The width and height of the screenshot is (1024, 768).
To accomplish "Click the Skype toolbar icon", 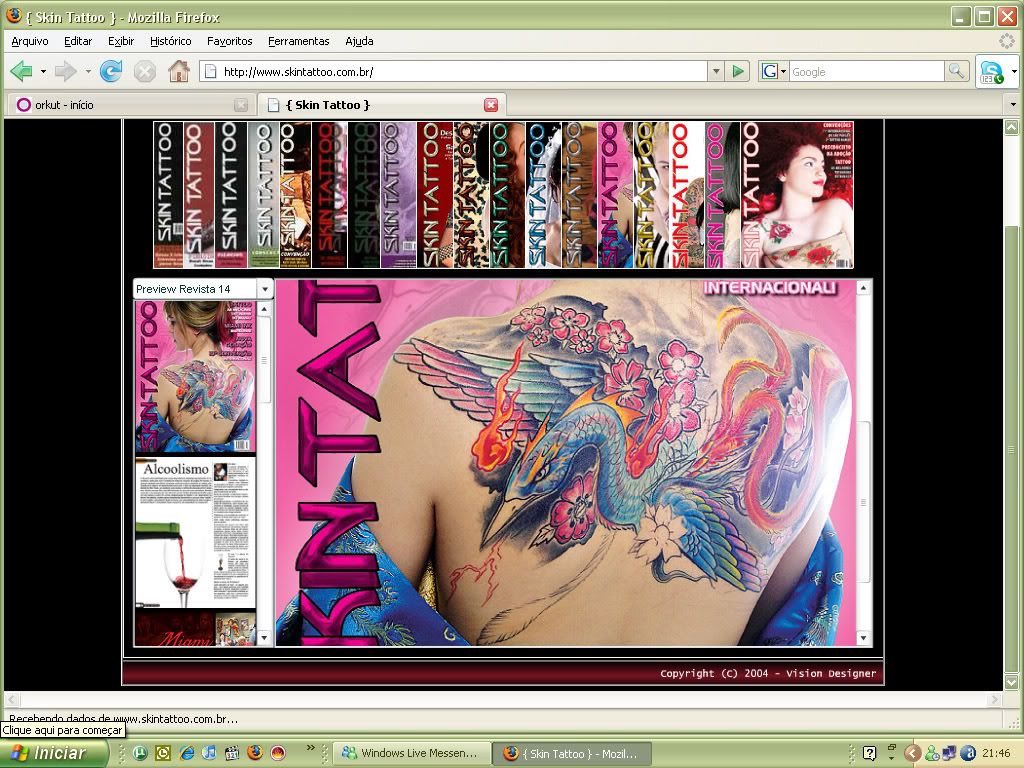I will pos(991,71).
